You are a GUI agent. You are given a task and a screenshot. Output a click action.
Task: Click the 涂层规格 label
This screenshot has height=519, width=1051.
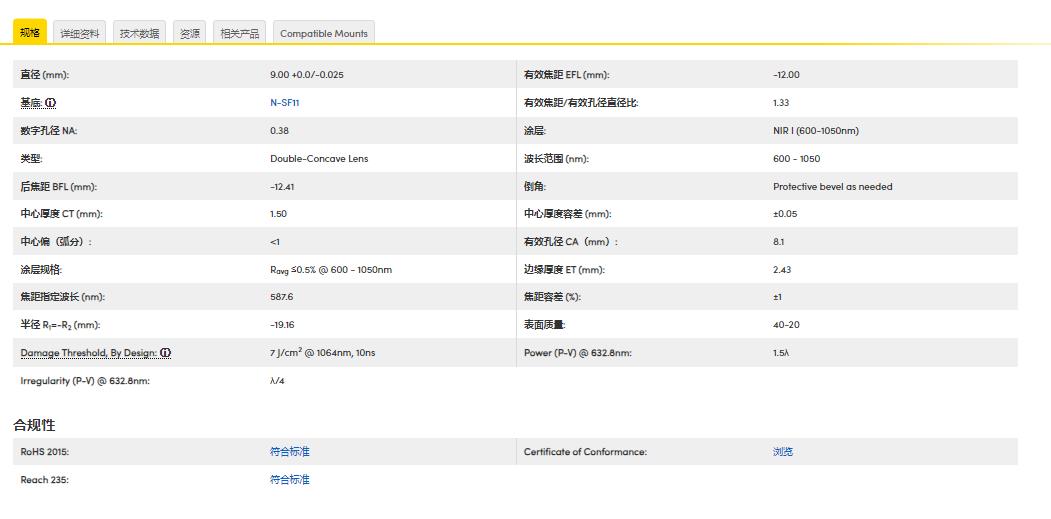pyautogui.click(x=42, y=270)
